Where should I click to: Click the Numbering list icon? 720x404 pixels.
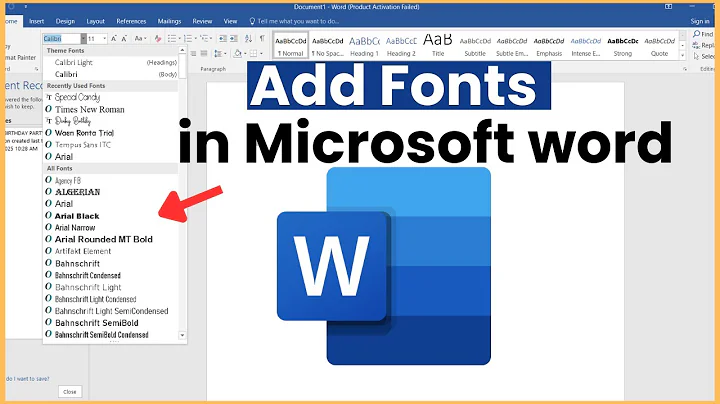(x=188, y=39)
